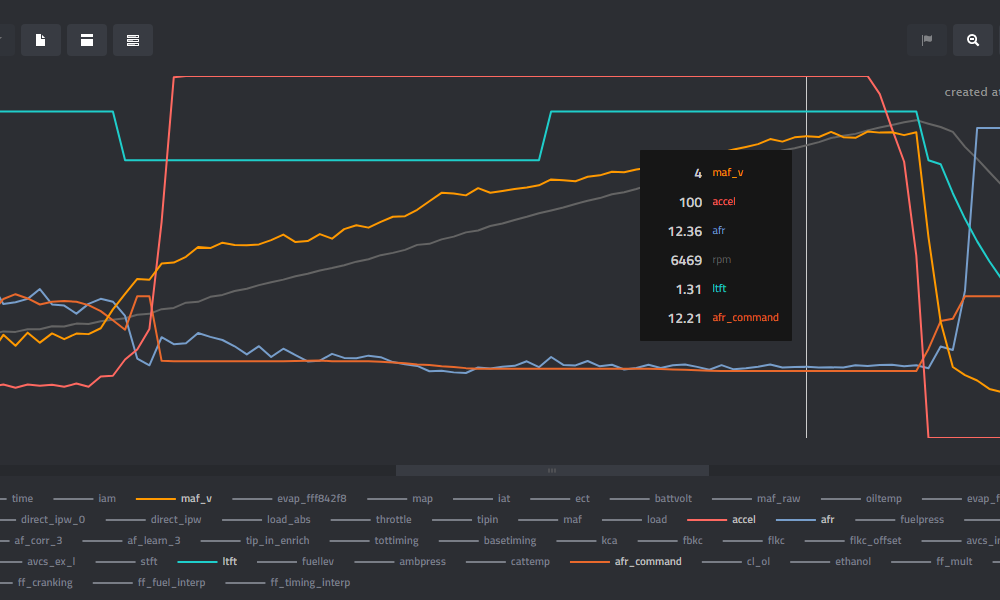The height and width of the screenshot is (600, 1000).
Task: Disable the afr series in legend
Action: [827, 519]
